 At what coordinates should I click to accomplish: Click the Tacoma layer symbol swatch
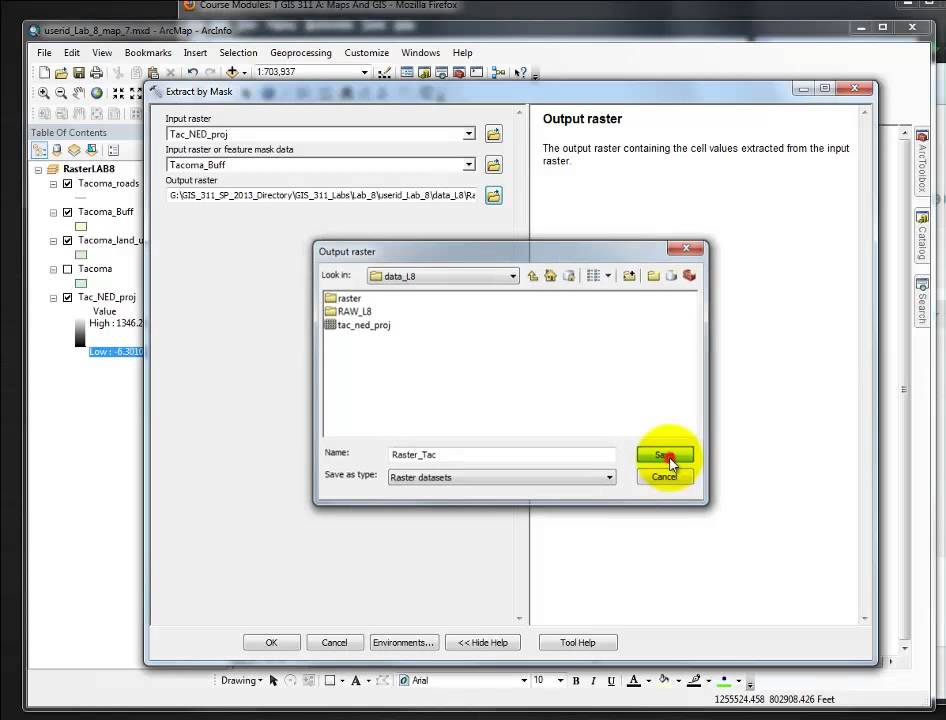81,284
